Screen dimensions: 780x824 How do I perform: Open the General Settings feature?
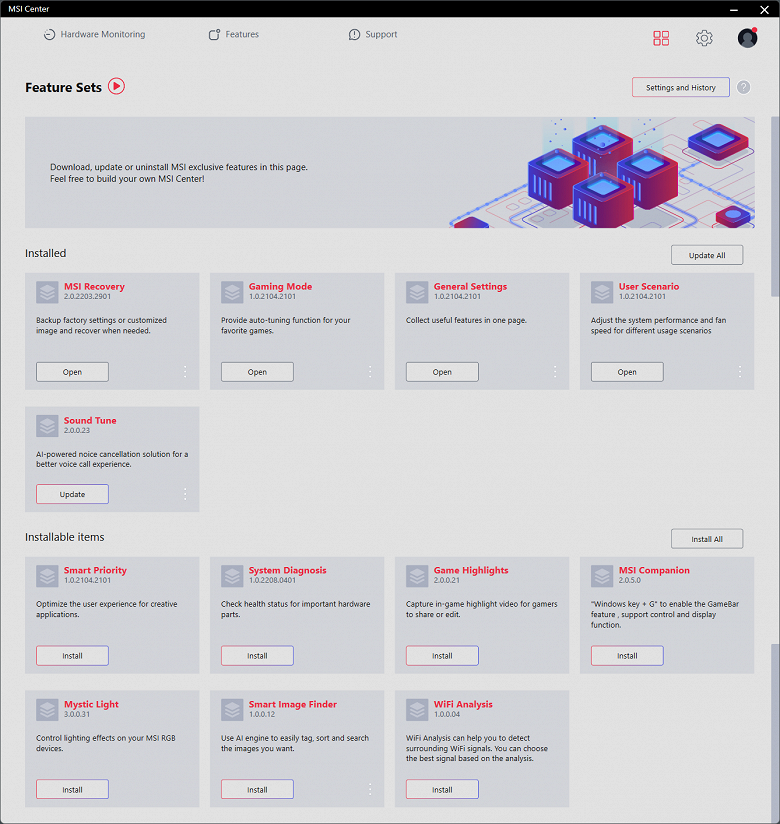442,372
